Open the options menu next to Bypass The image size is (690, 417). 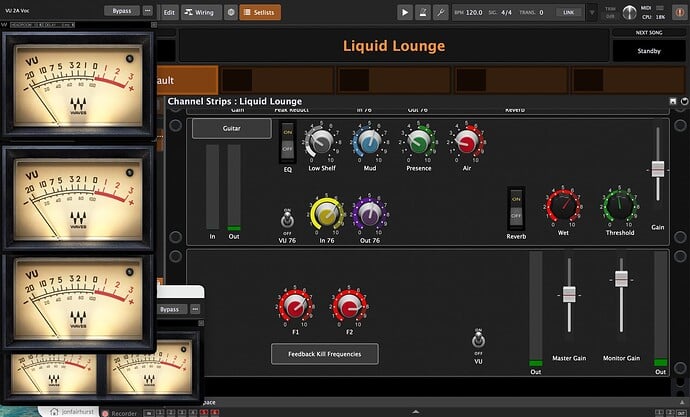tap(148, 11)
